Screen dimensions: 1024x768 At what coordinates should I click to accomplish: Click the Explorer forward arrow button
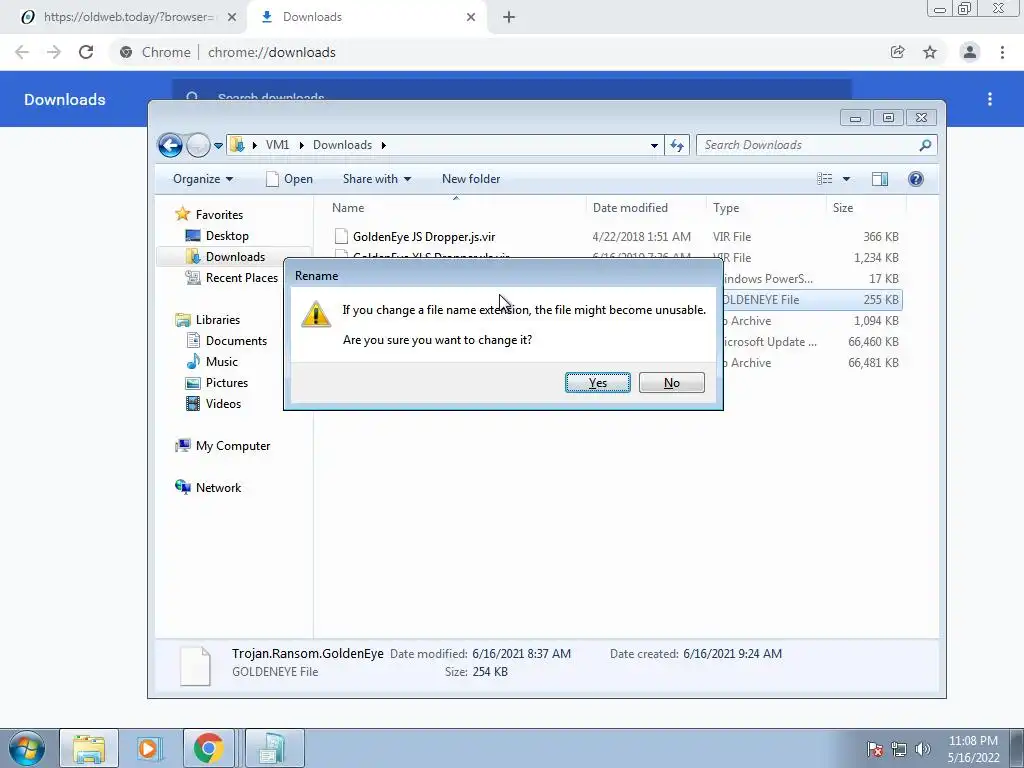(198, 145)
